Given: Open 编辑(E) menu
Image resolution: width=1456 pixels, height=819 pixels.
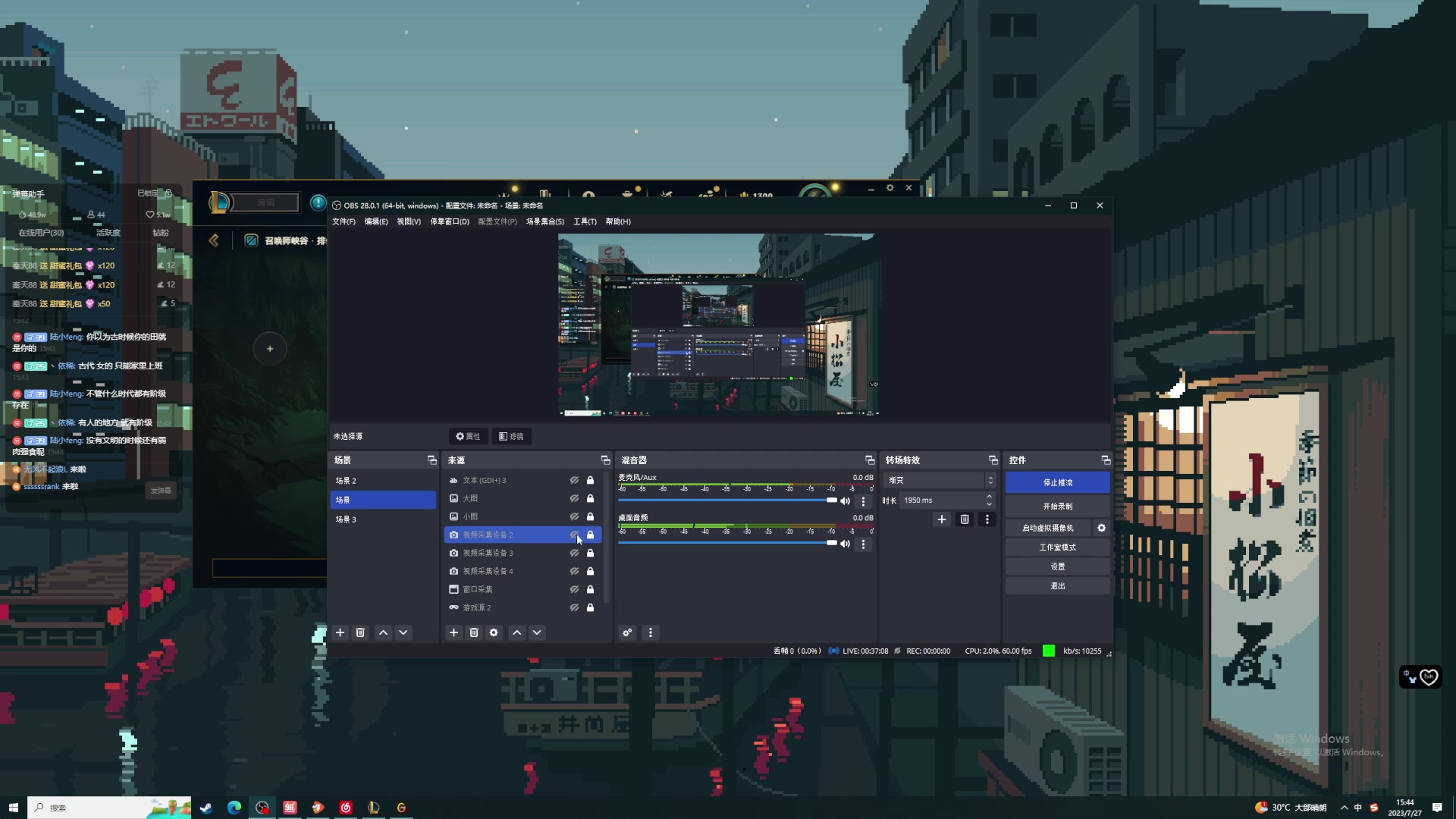Looking at the screenshot, I should (x=376, y=221).
